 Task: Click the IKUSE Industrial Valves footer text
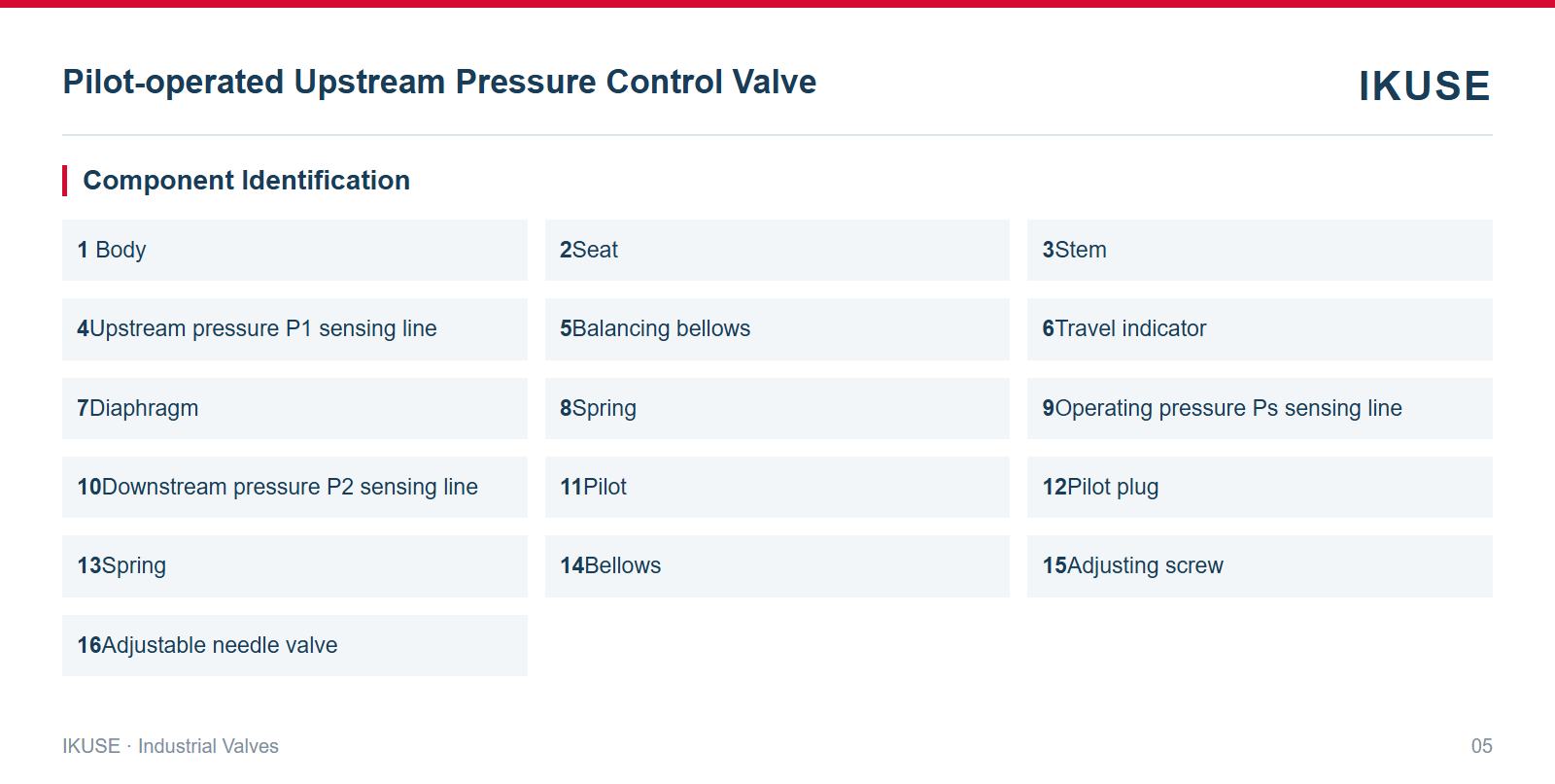pyautogui.click(x=170, y=746)
